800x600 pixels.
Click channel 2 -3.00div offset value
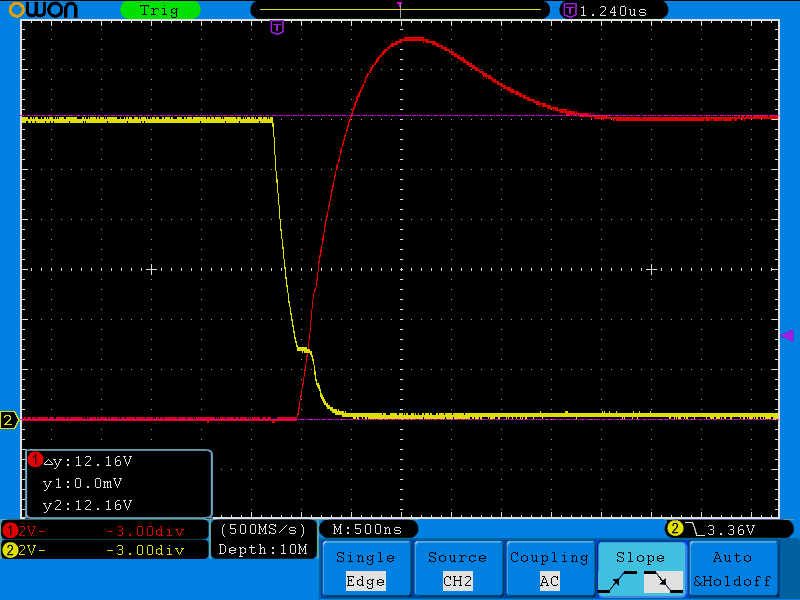tap(145, 550)
